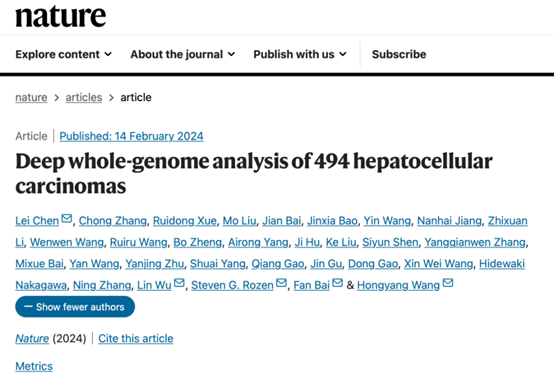Viewport: 554px width, 388px height.
Task: Click the Subscribe menu item
Action: [x=399, y=54]
